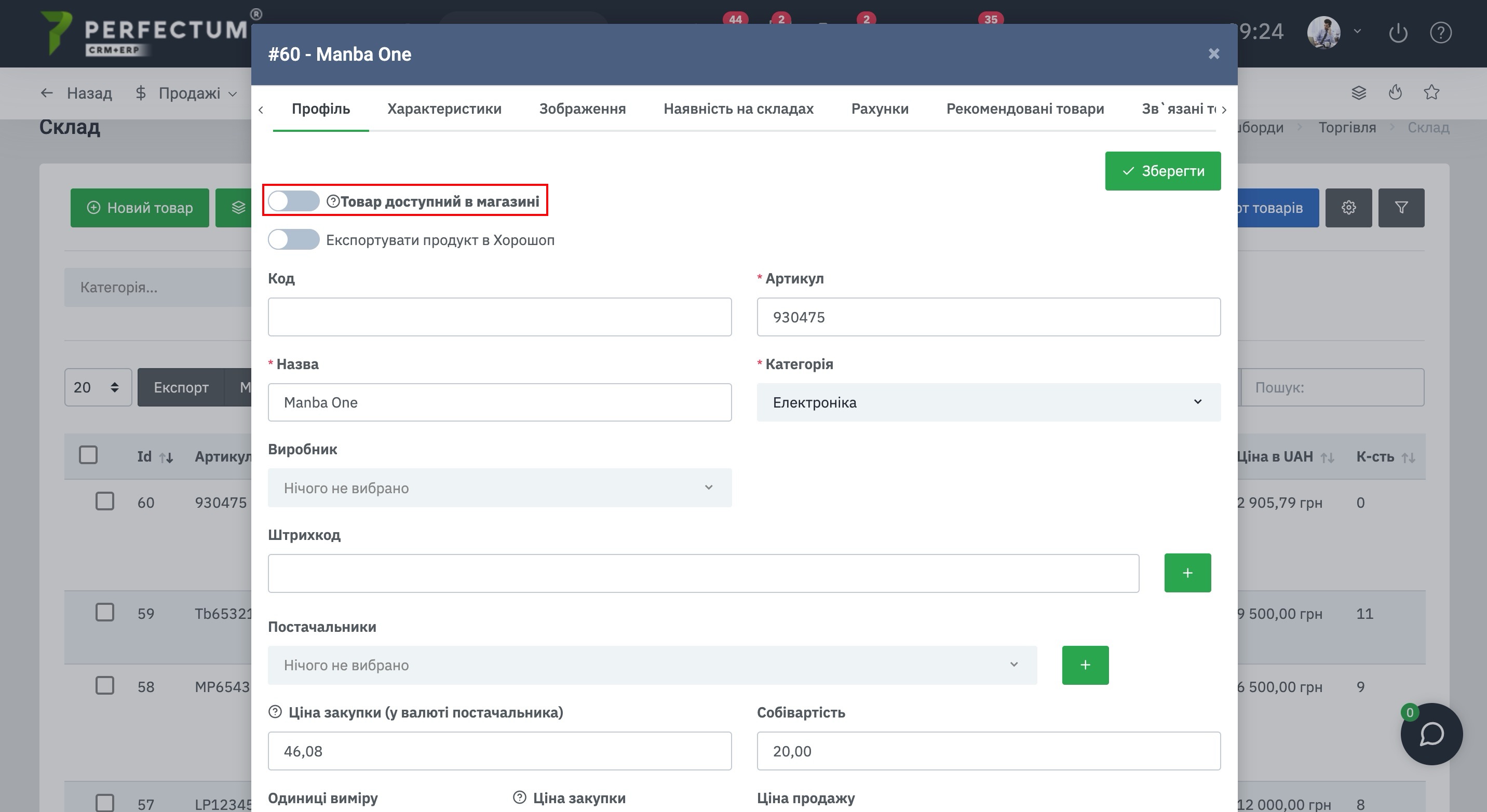Click the layers icon in the top bar
This screenshot has height=812, width=1487.
click(1358, 92)
